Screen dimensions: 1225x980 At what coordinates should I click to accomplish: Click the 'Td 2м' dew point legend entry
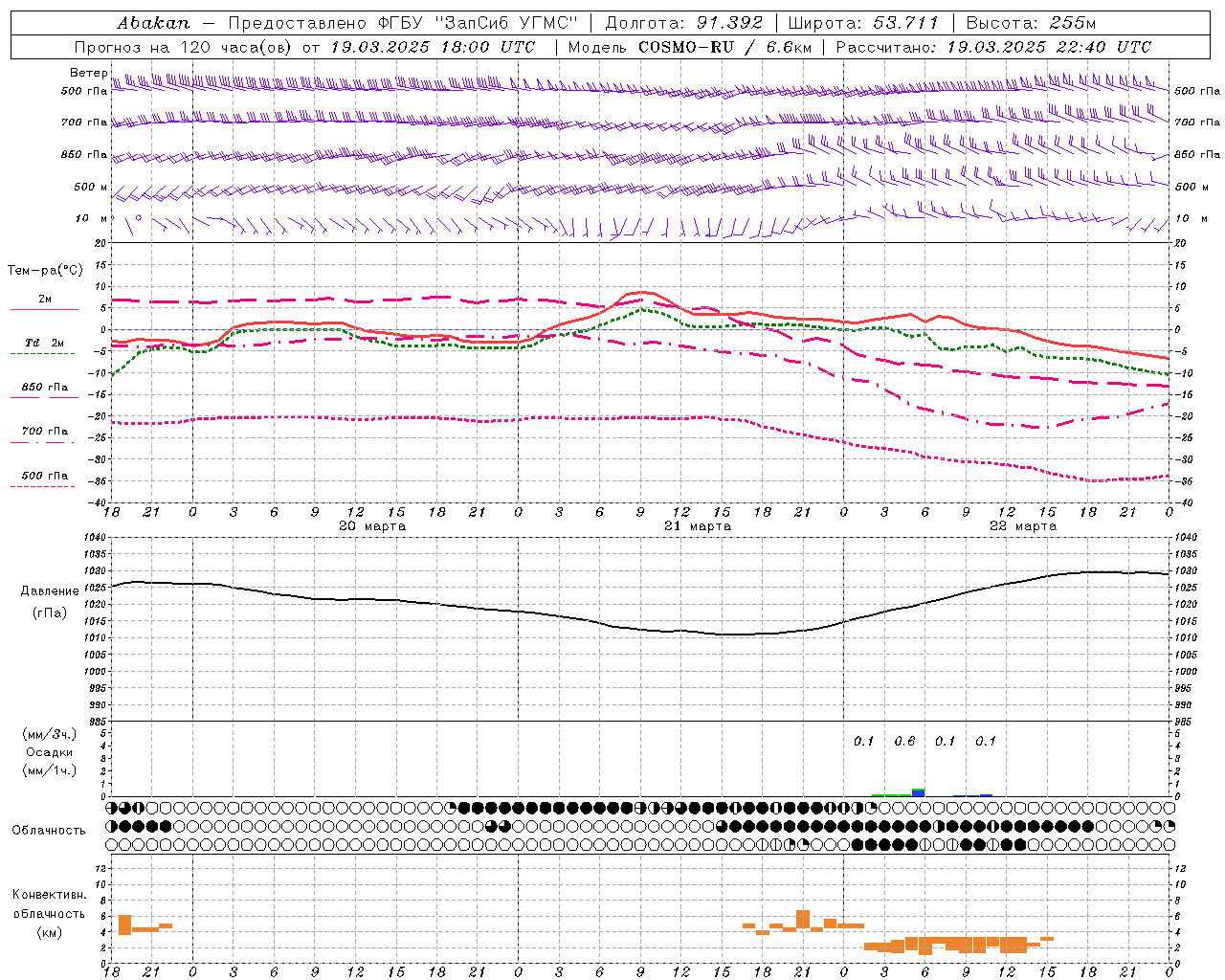[45, 343]
